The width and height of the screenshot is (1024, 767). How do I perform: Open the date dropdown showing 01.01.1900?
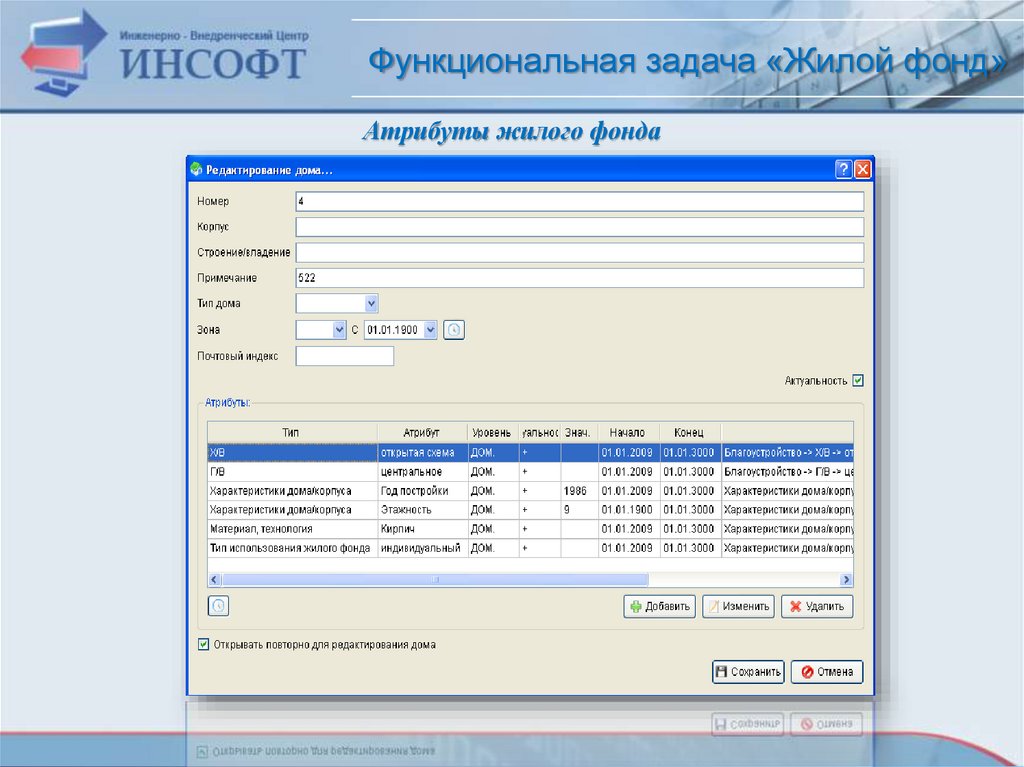point(430,330)
